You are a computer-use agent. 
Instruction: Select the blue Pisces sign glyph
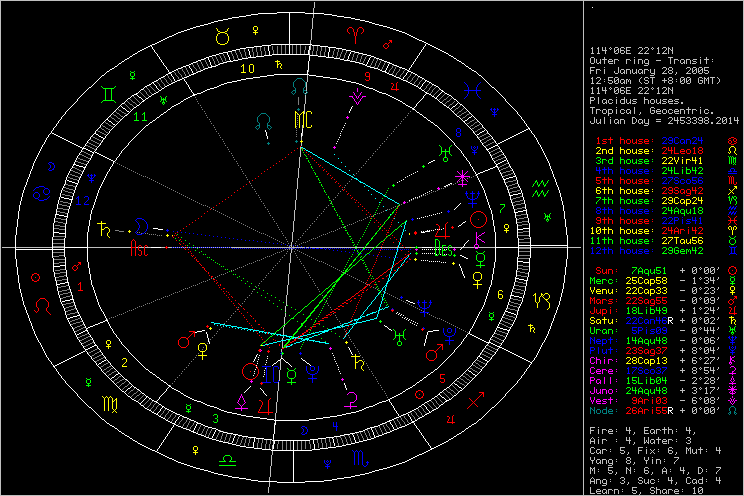click(480, 89)
